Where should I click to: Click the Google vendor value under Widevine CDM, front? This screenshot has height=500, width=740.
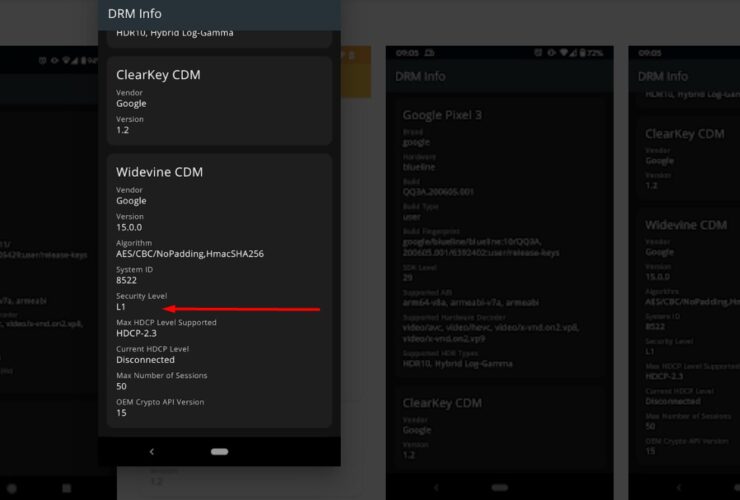(131, 201)
